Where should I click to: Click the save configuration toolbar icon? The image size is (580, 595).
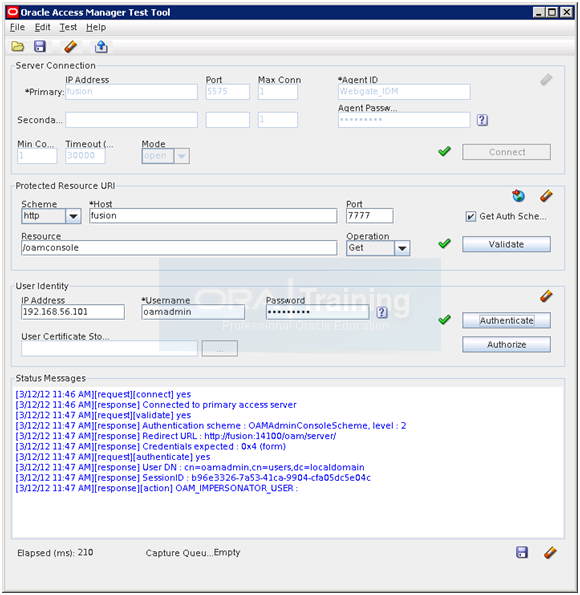click(40, 47)
